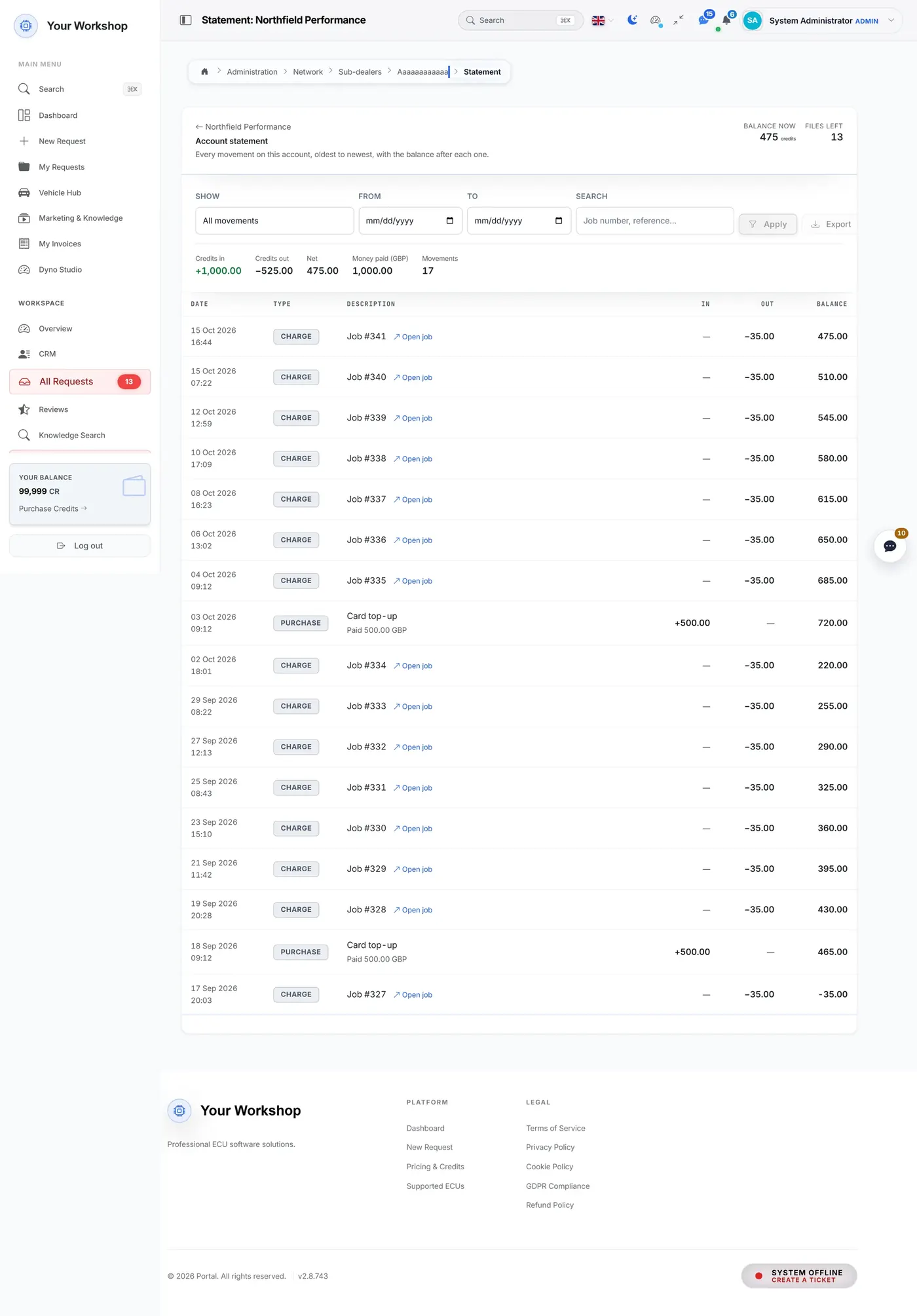Viewport: 917px width, 1316px height.
Task: Open New Request in sidebar
Action: point(80,141)
